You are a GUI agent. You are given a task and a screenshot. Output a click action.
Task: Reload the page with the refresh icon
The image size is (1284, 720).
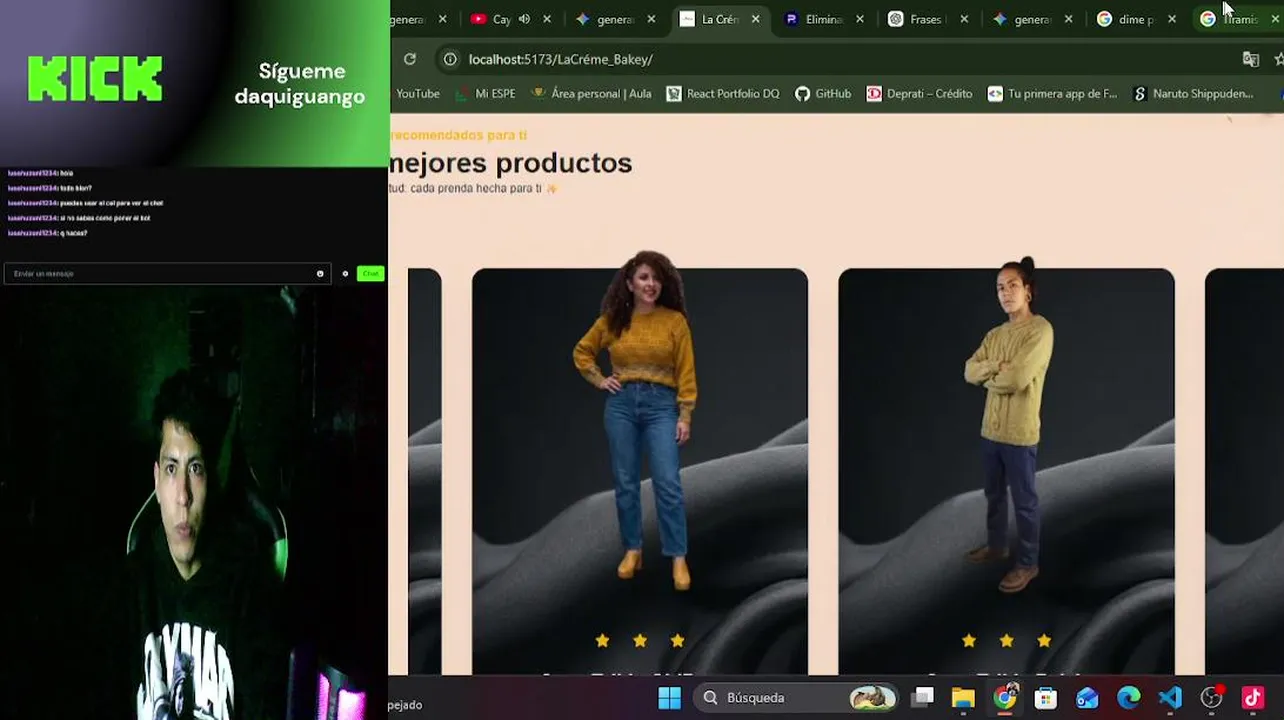(410, 59)
